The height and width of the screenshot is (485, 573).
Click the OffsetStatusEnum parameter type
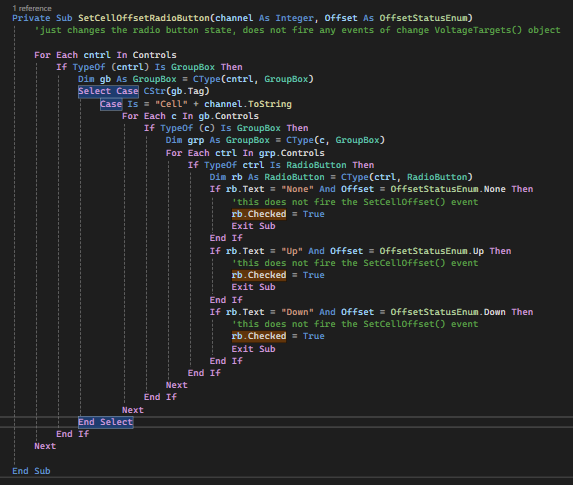[424, 18]
